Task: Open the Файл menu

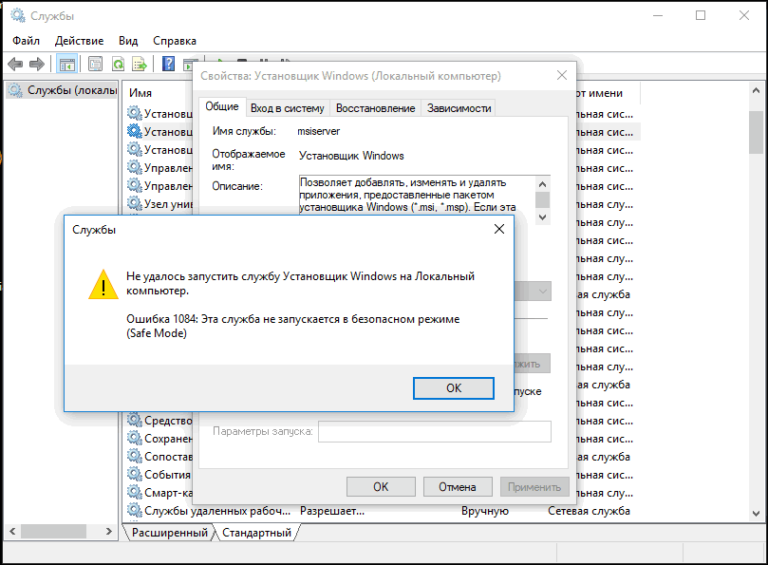Action: [x=26, y=41]
